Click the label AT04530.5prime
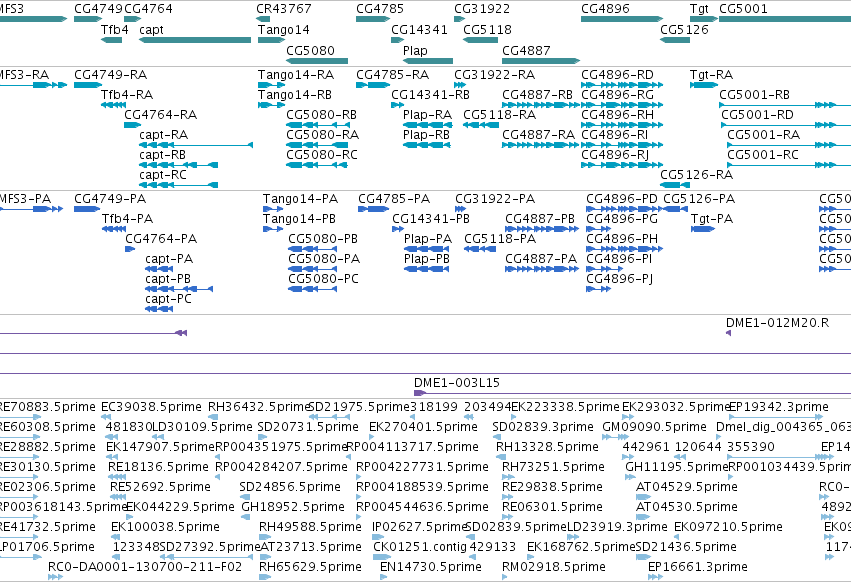The image size is (851, 582). [687, 507]
